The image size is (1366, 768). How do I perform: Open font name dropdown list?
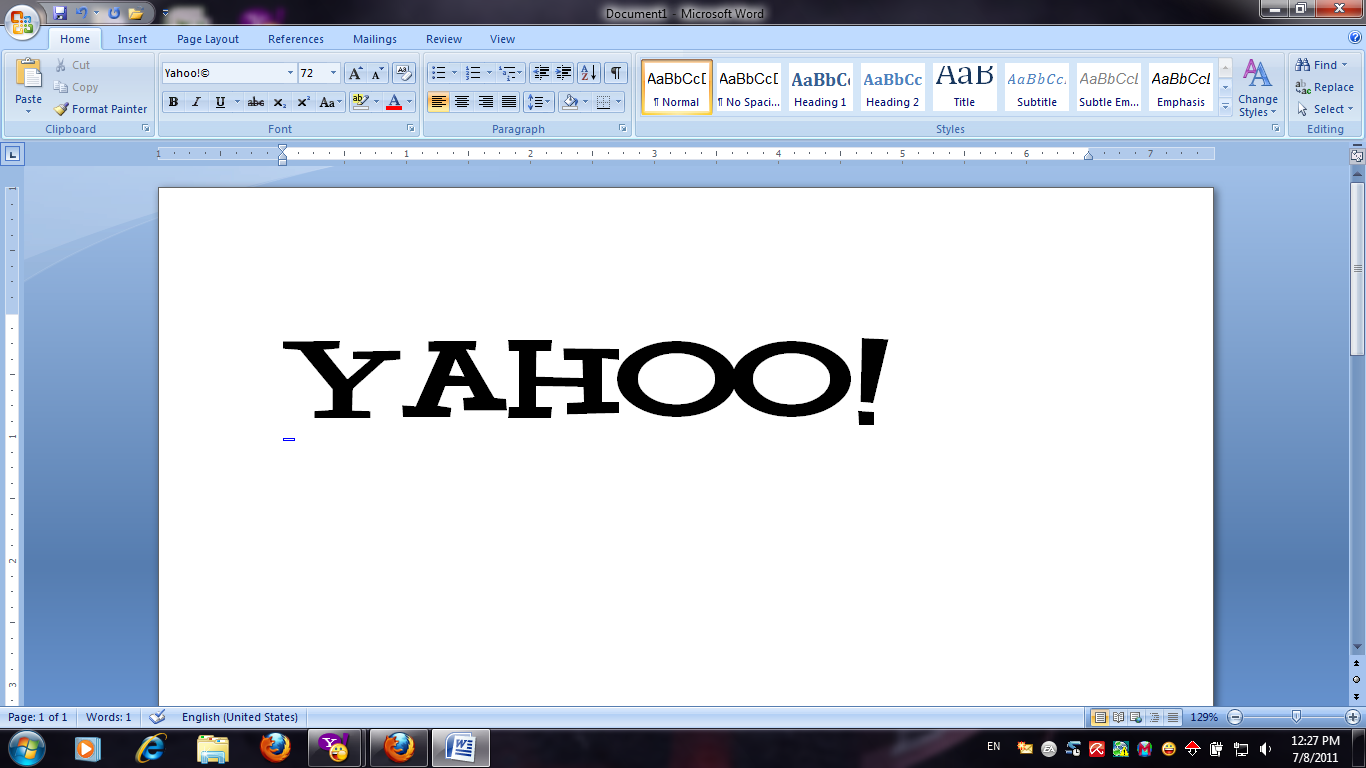click(290, 73)
